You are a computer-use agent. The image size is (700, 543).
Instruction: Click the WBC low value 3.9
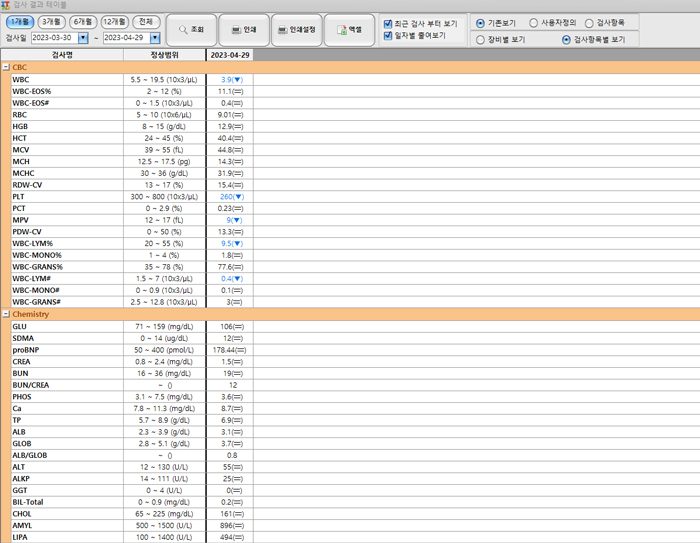(x=232, y=80)
